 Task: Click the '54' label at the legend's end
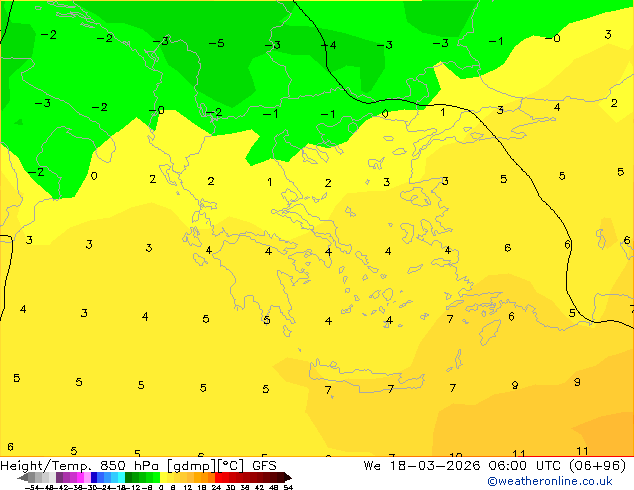pyautogui.click(x=287, y=488)
